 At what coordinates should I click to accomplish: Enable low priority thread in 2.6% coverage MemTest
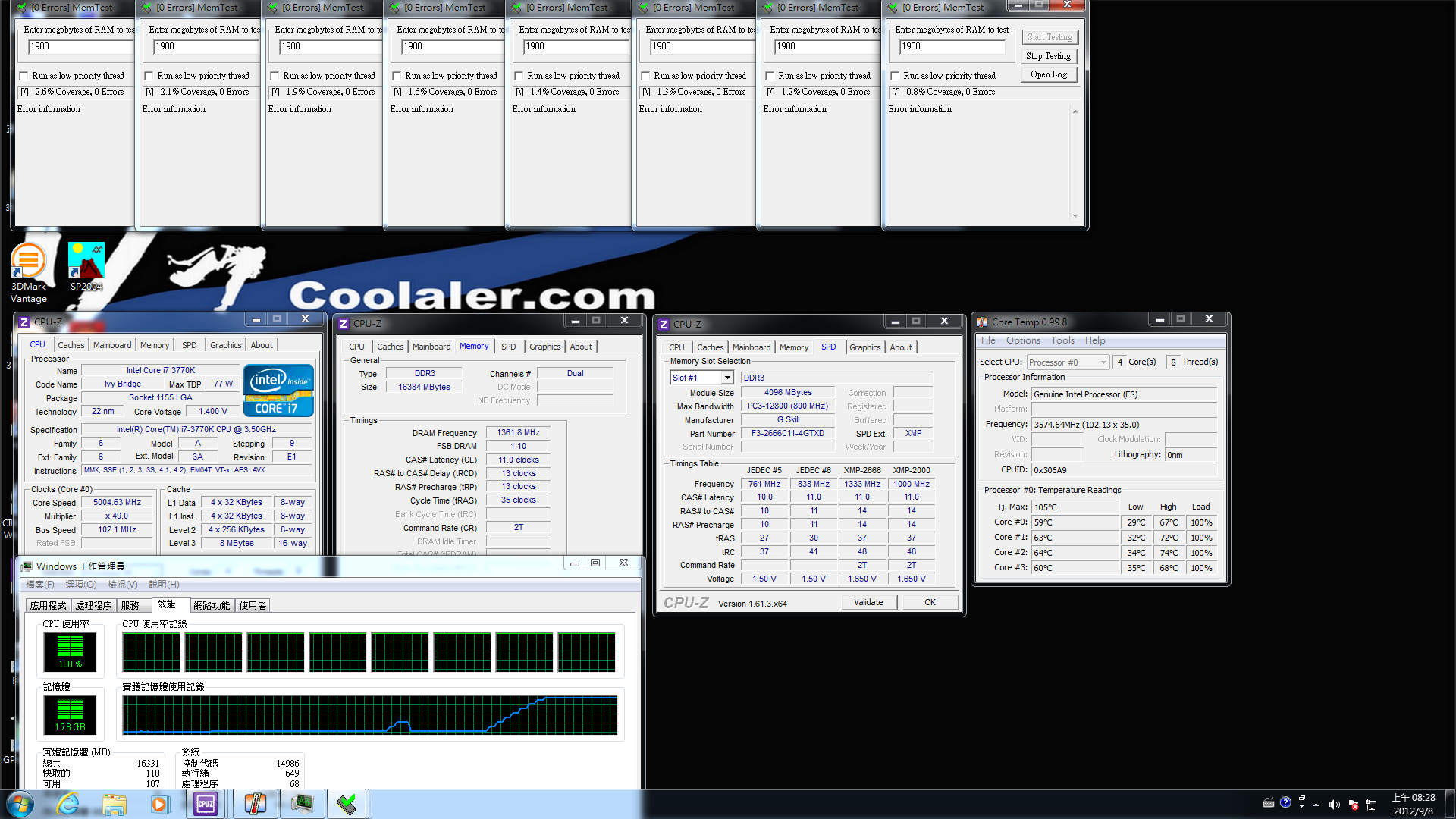tap(24, 76)
